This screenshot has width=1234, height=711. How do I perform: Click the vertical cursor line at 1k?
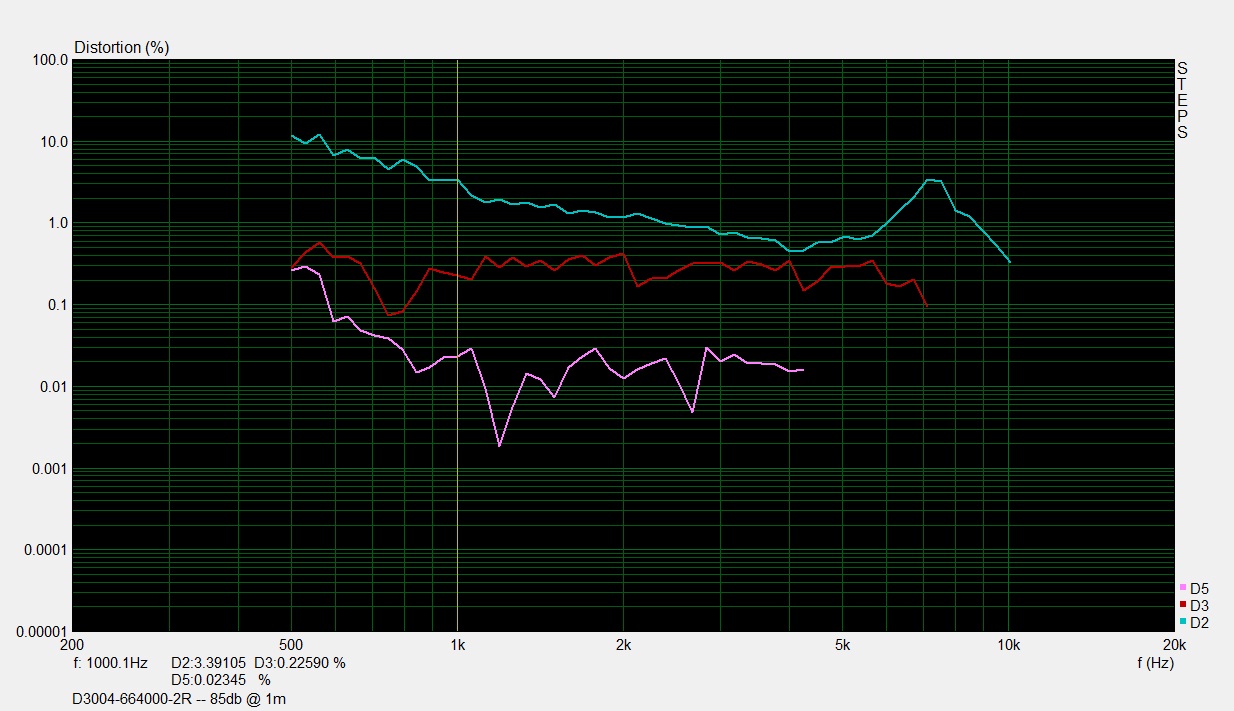click(457, 345)
